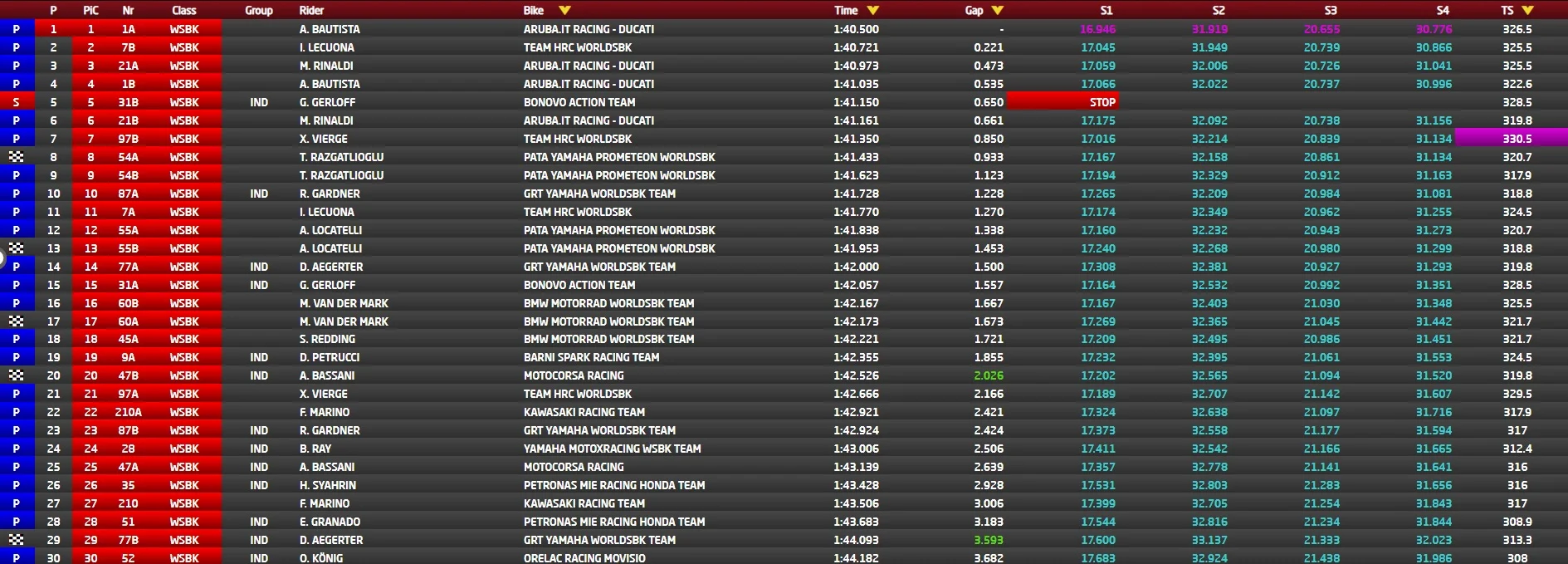Click the P pit icon for 60B Van der Mark
The image size is (1568, 564).
tap(17, 303)
